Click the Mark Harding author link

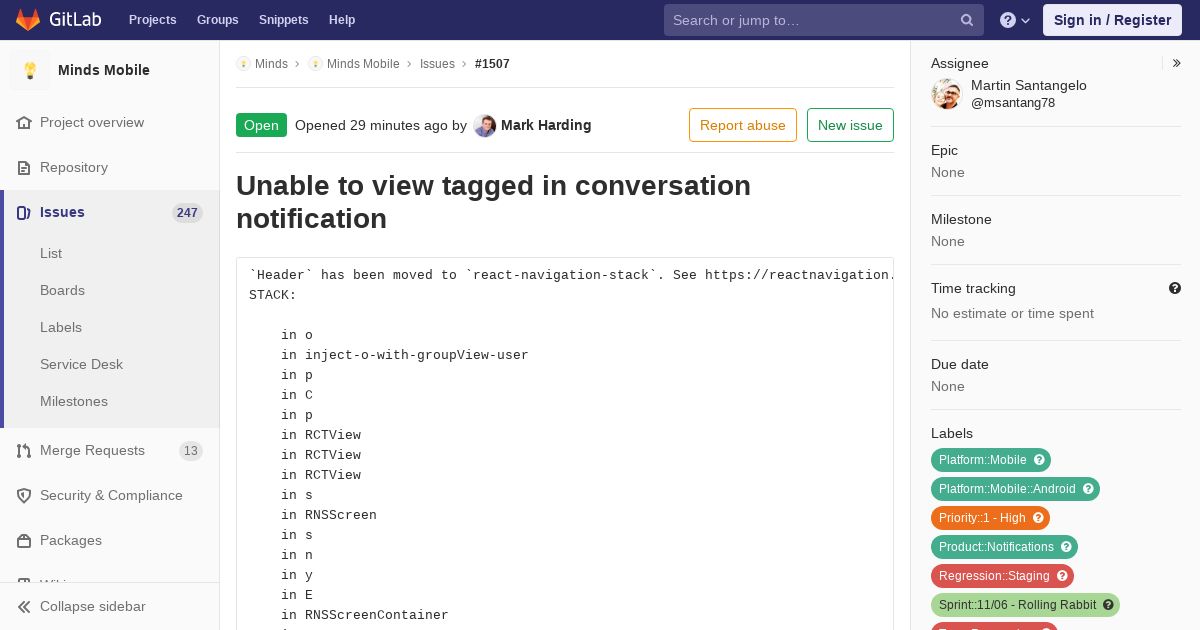[x=546, y=125]
